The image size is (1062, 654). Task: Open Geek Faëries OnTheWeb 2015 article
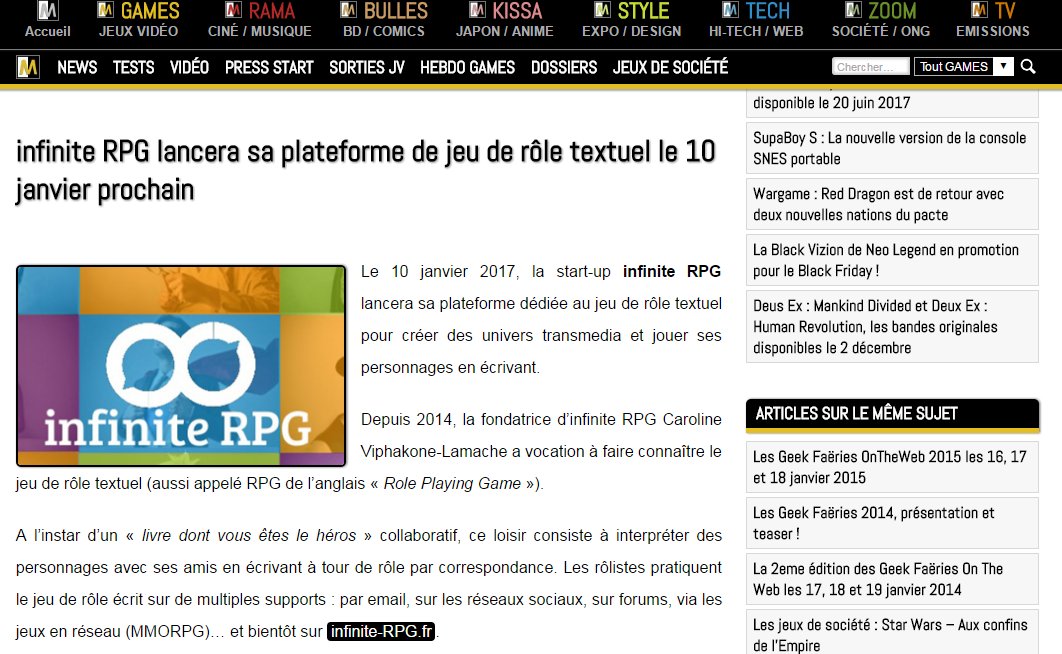(x=892, y=467)
